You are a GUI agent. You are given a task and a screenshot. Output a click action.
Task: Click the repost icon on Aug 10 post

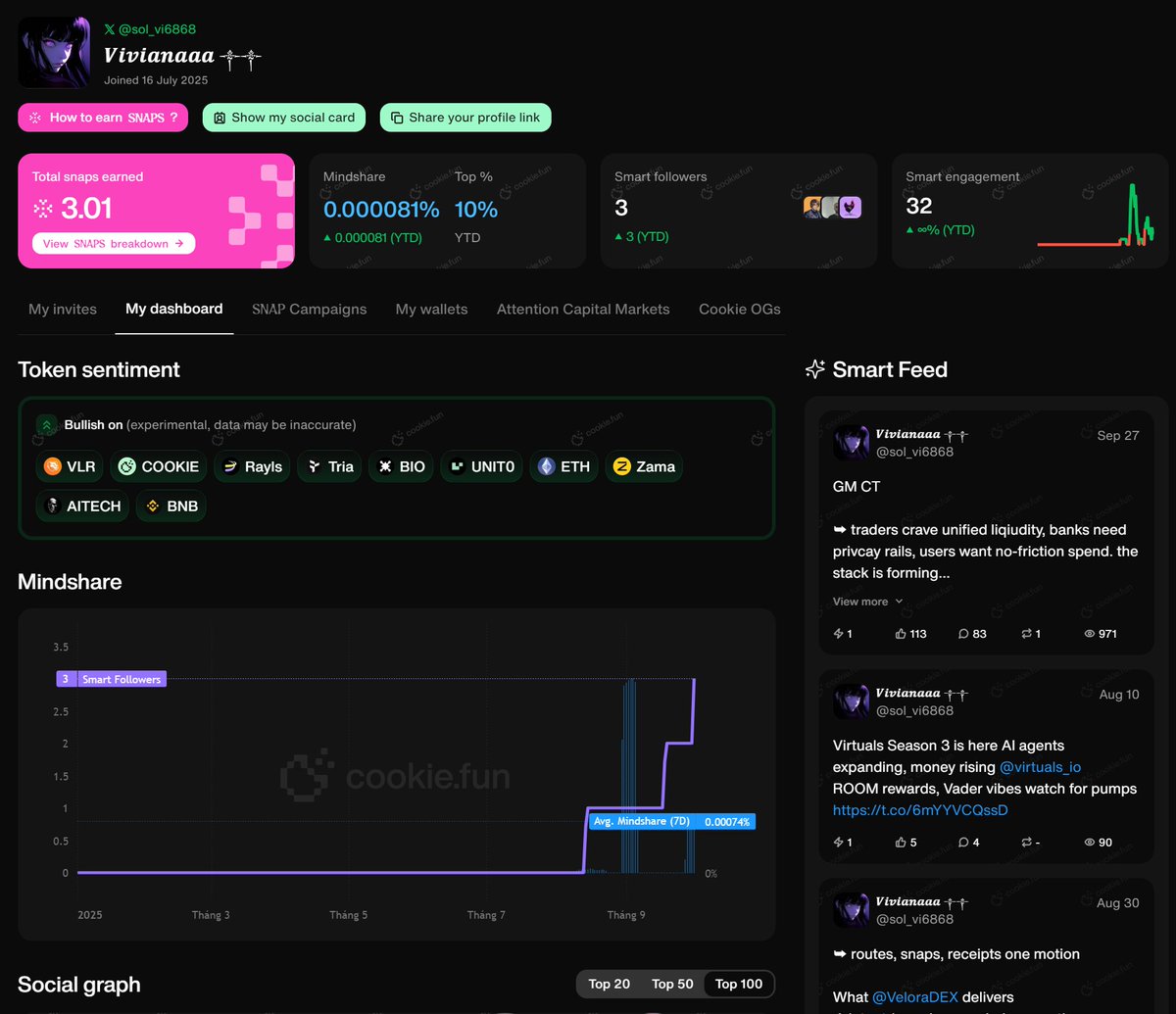[x=1026, y=843]
